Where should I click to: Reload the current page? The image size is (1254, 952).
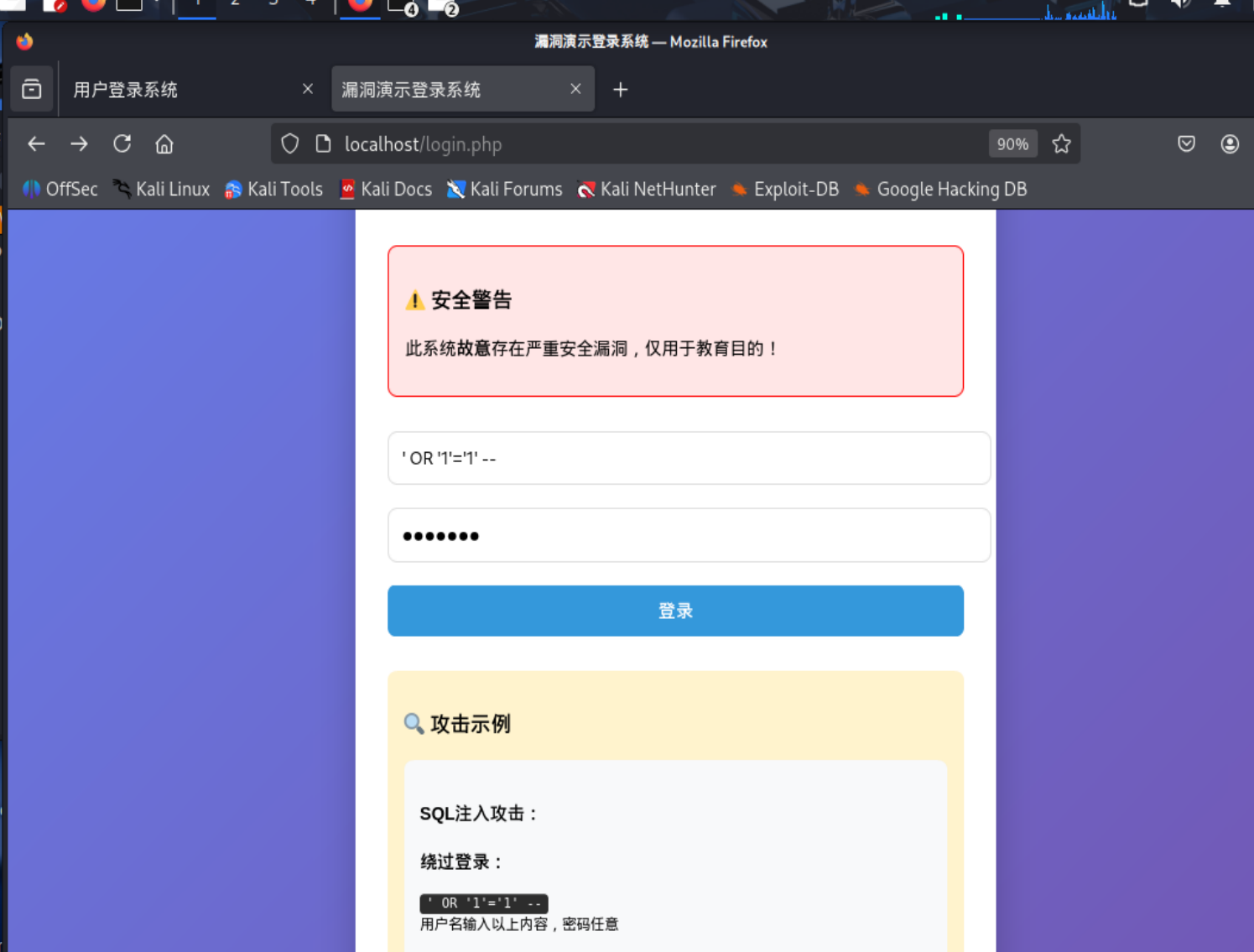(122, 144)
